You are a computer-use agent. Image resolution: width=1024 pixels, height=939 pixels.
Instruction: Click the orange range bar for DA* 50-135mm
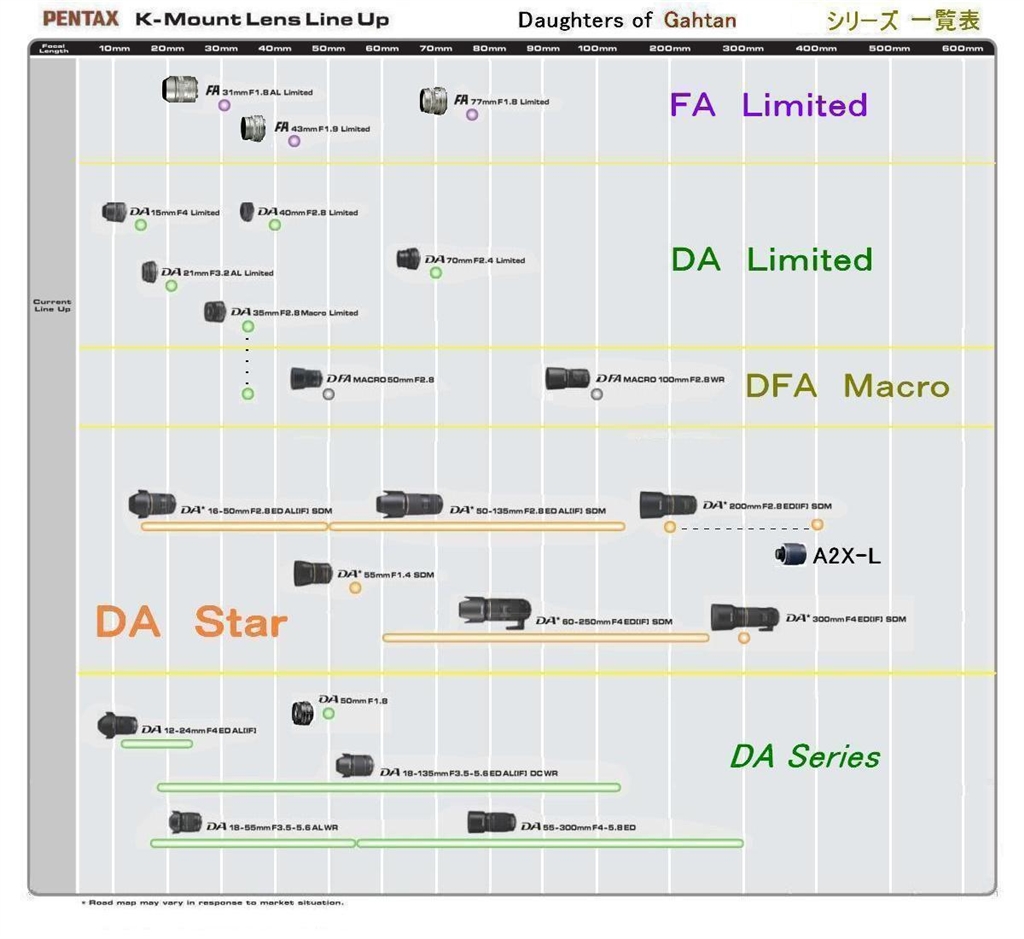point(477,527)
